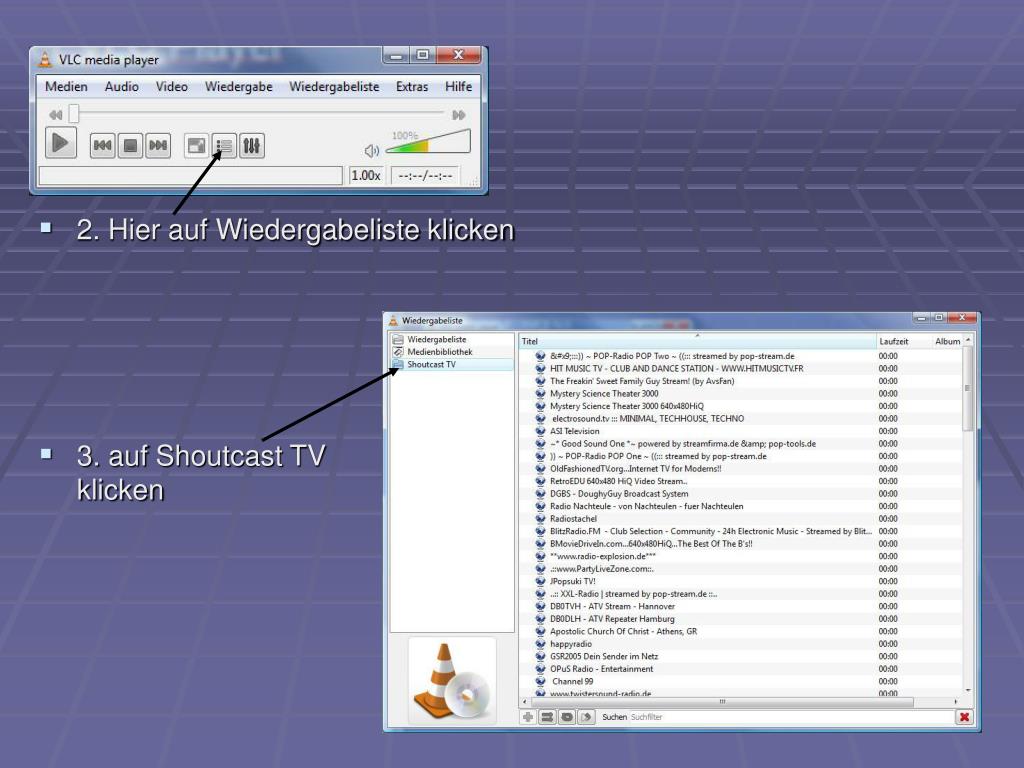Click the faster playback arrows icon

459,115
